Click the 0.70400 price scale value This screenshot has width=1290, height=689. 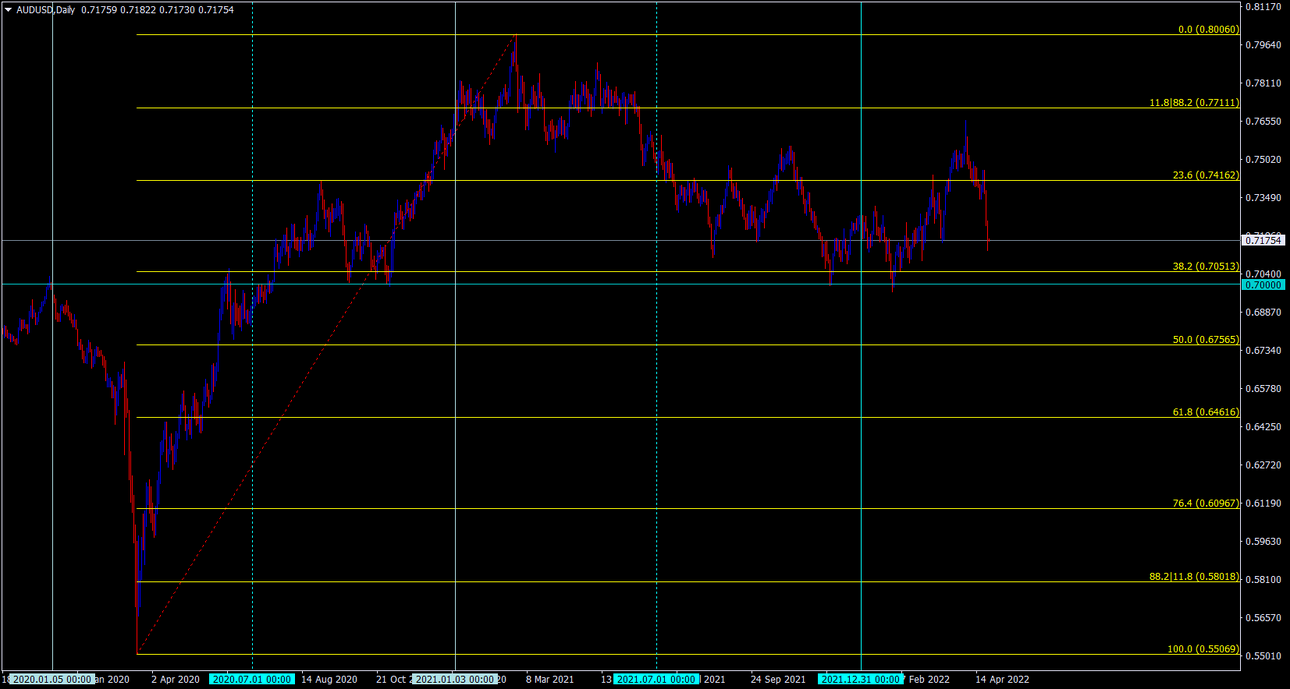(x=1263, y=274)
